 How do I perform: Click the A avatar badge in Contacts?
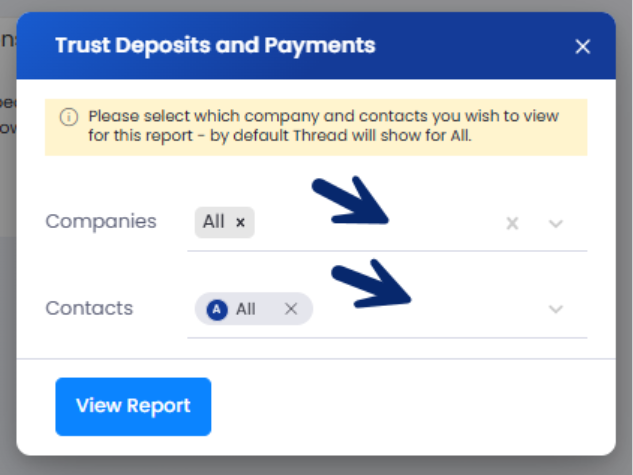pos(217,310)
